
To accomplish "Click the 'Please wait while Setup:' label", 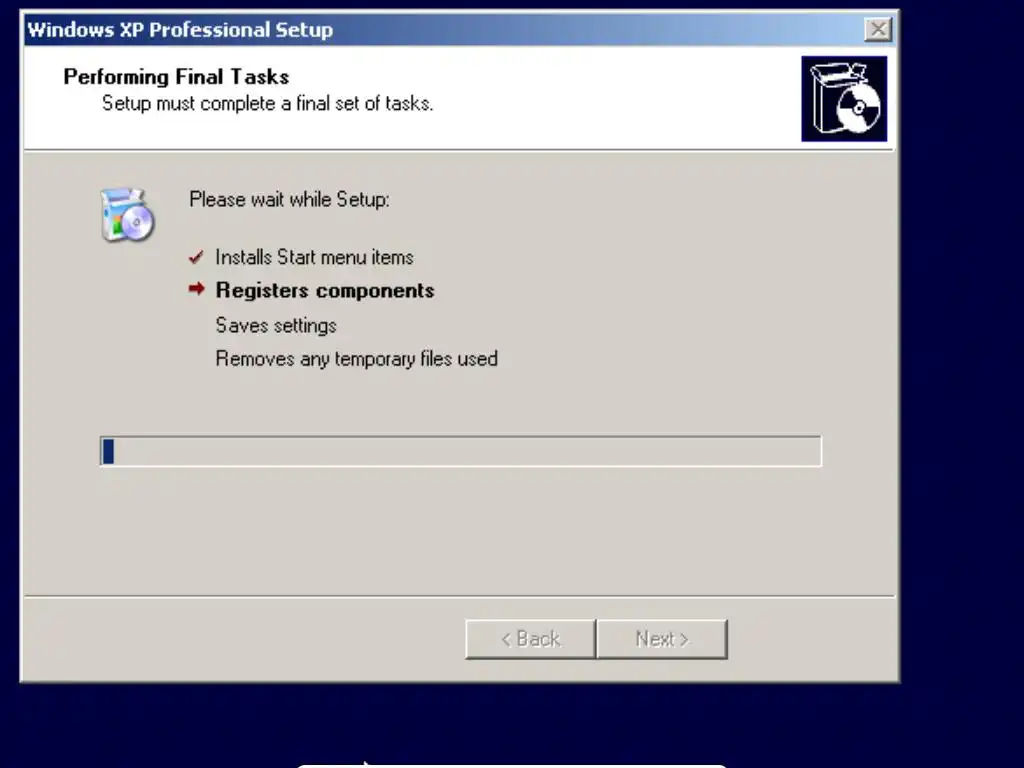I will pyautogui.click(x=289, y=199).
